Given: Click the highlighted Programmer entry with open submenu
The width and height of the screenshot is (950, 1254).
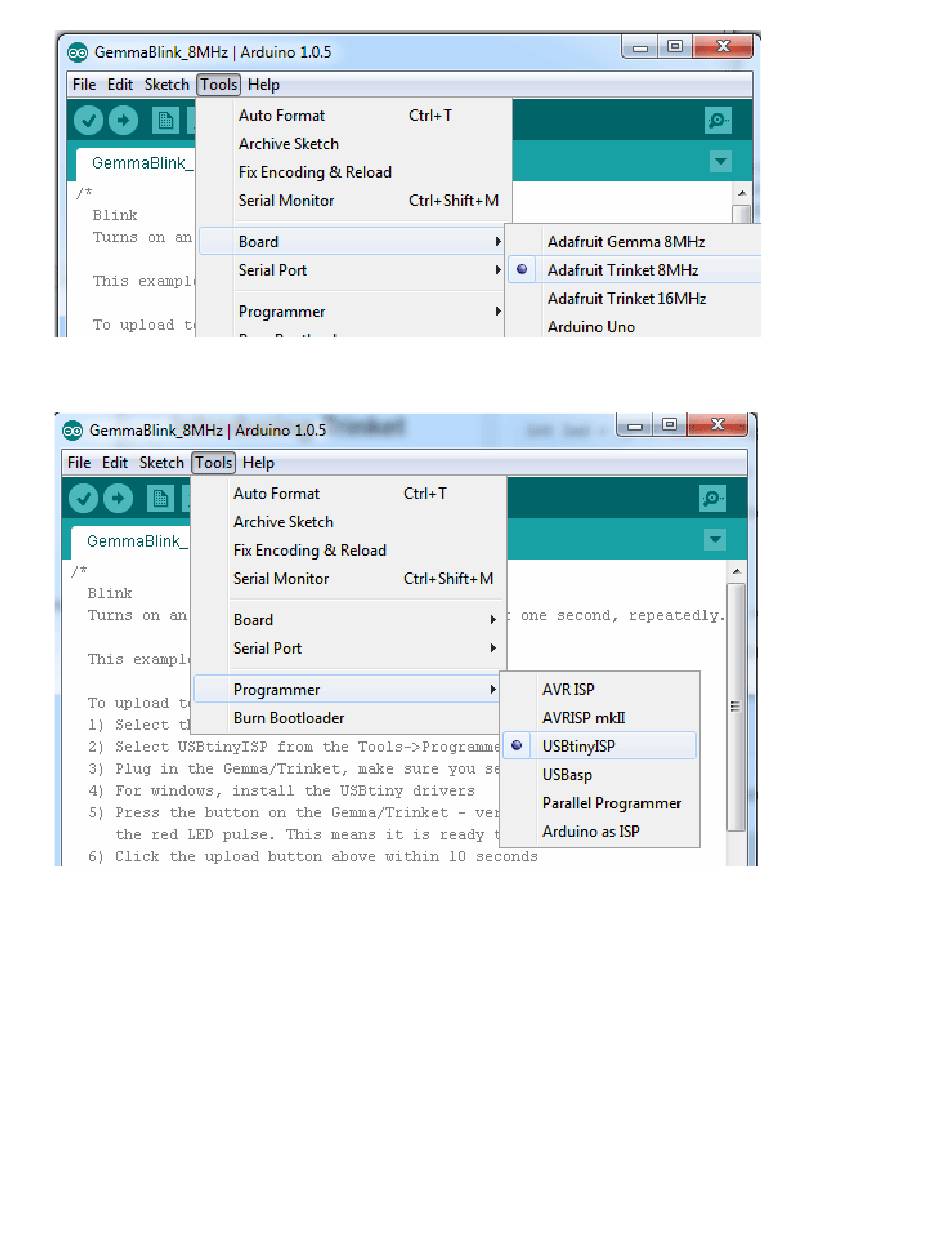Looking at the screenshot, I should [x=349, y=690].
